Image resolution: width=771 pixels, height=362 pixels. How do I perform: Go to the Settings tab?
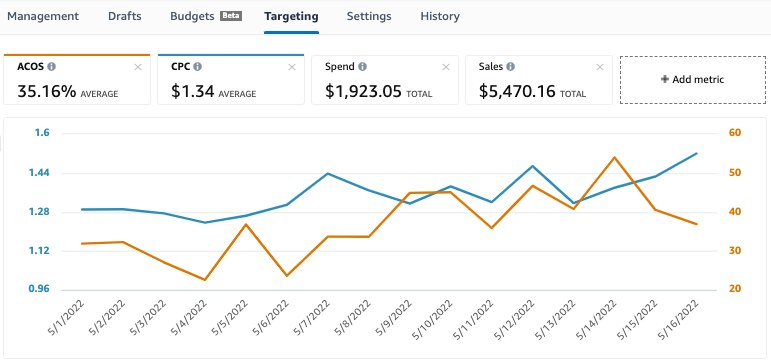369,16
